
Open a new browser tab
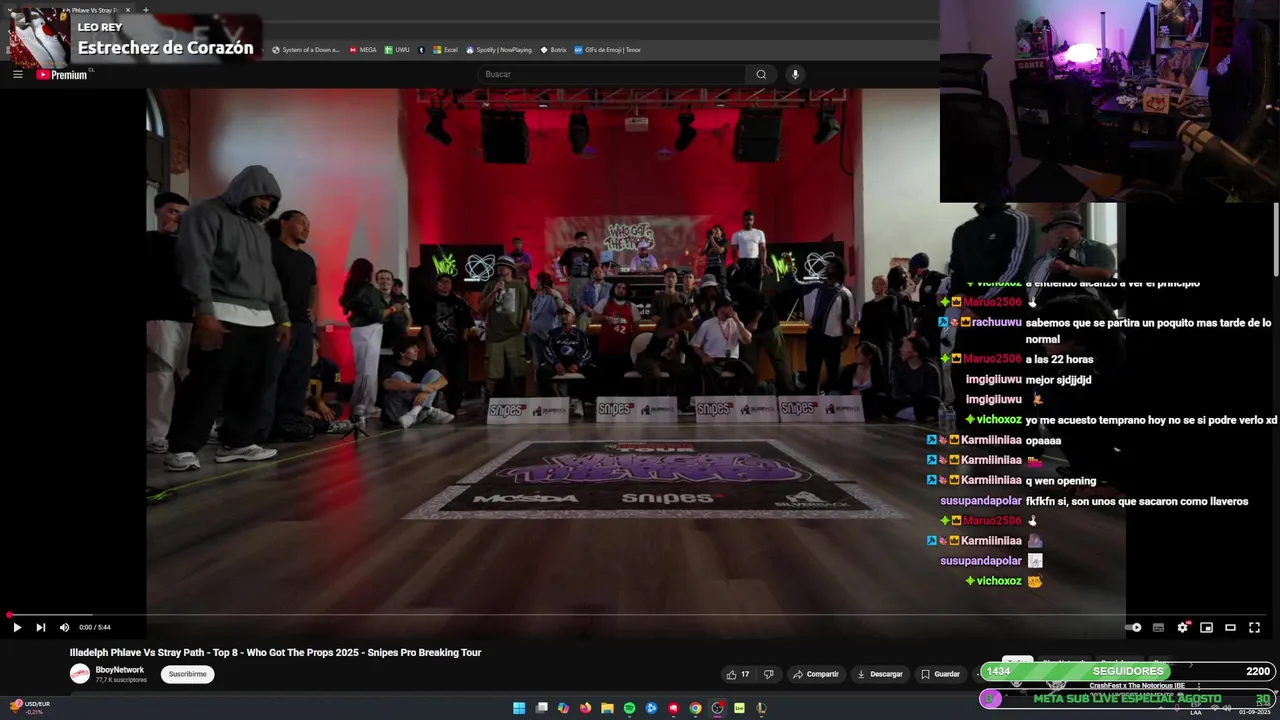pyautogui.click(x=146, y=10)
